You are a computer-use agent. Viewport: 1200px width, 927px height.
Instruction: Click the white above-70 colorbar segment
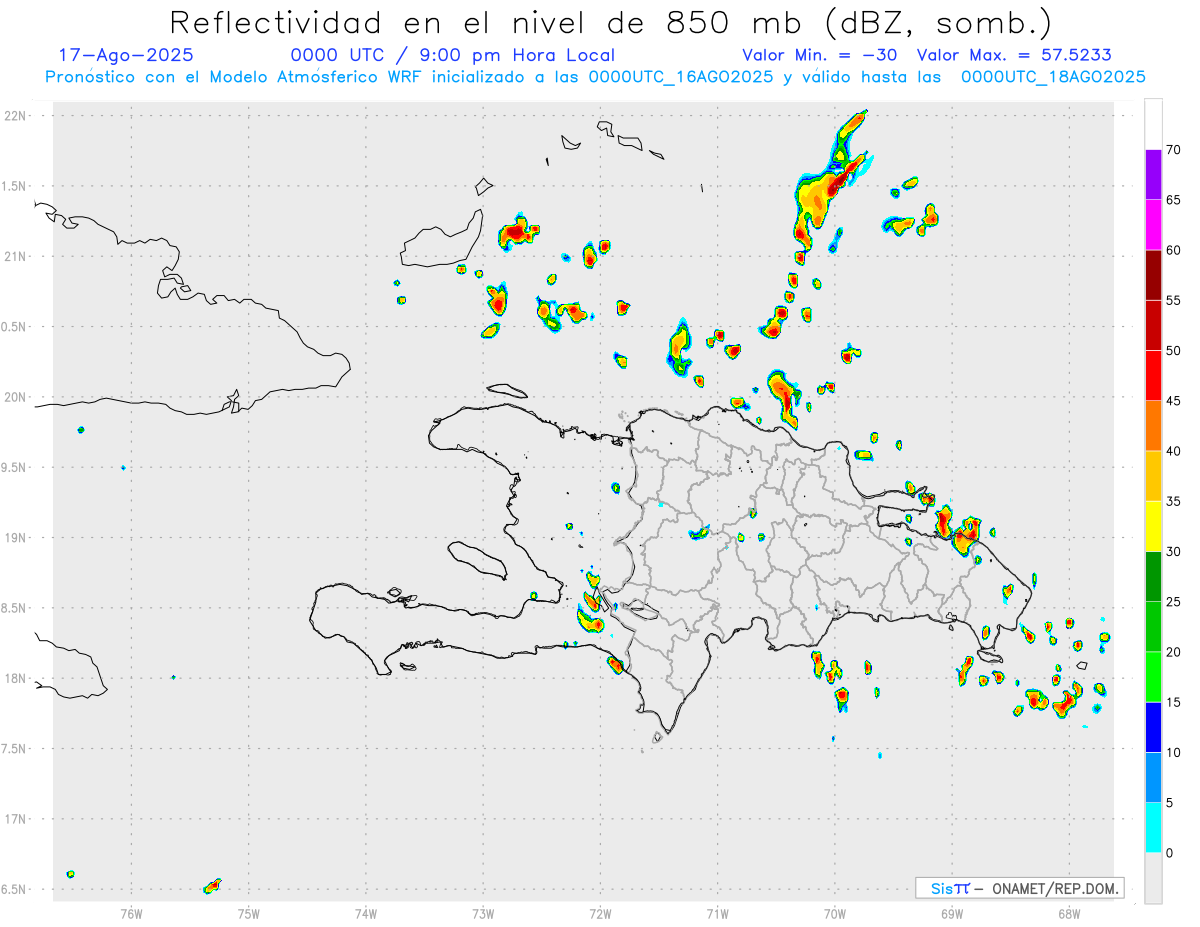pos(1153,124)
